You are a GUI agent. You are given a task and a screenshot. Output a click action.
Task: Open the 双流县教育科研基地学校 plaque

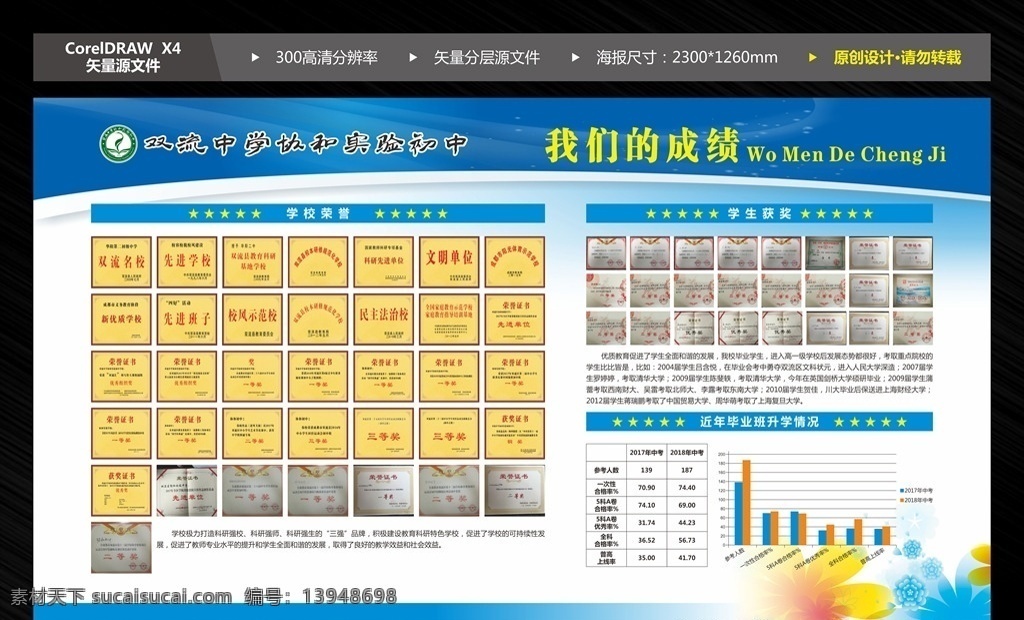click(x=253, y=262)
